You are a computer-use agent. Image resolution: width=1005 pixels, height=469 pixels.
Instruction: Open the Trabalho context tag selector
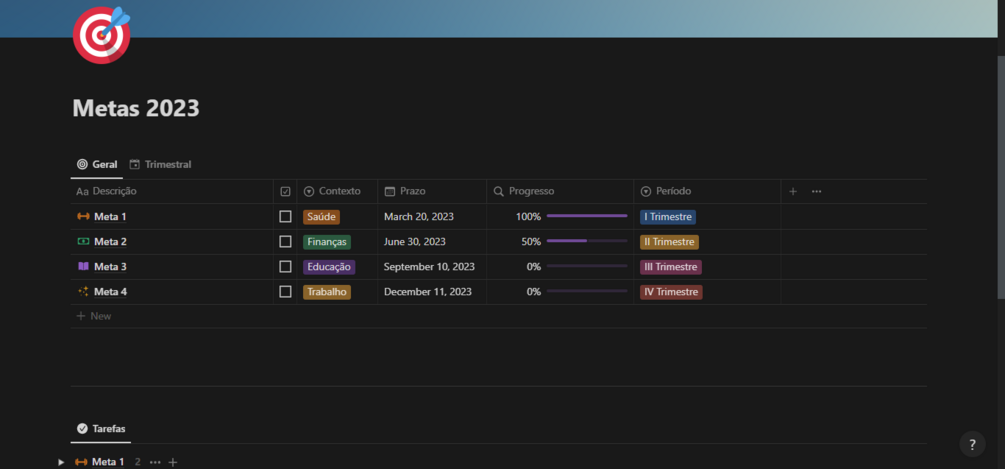(327, 292)
